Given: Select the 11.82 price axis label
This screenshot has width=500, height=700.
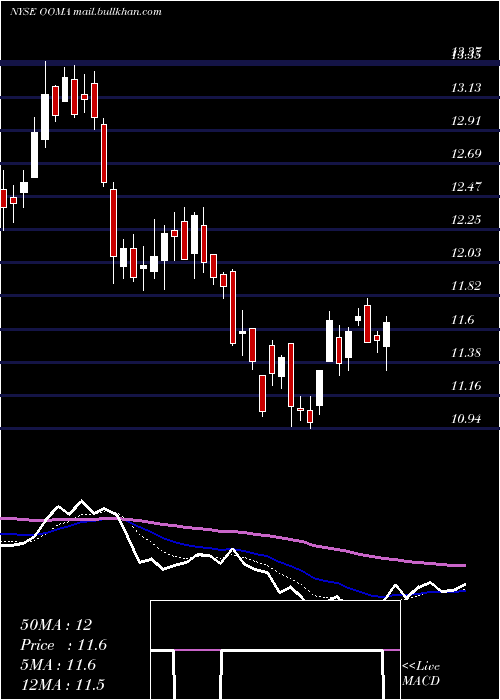Looking at the screenshot, I should (x=466, y=286).
